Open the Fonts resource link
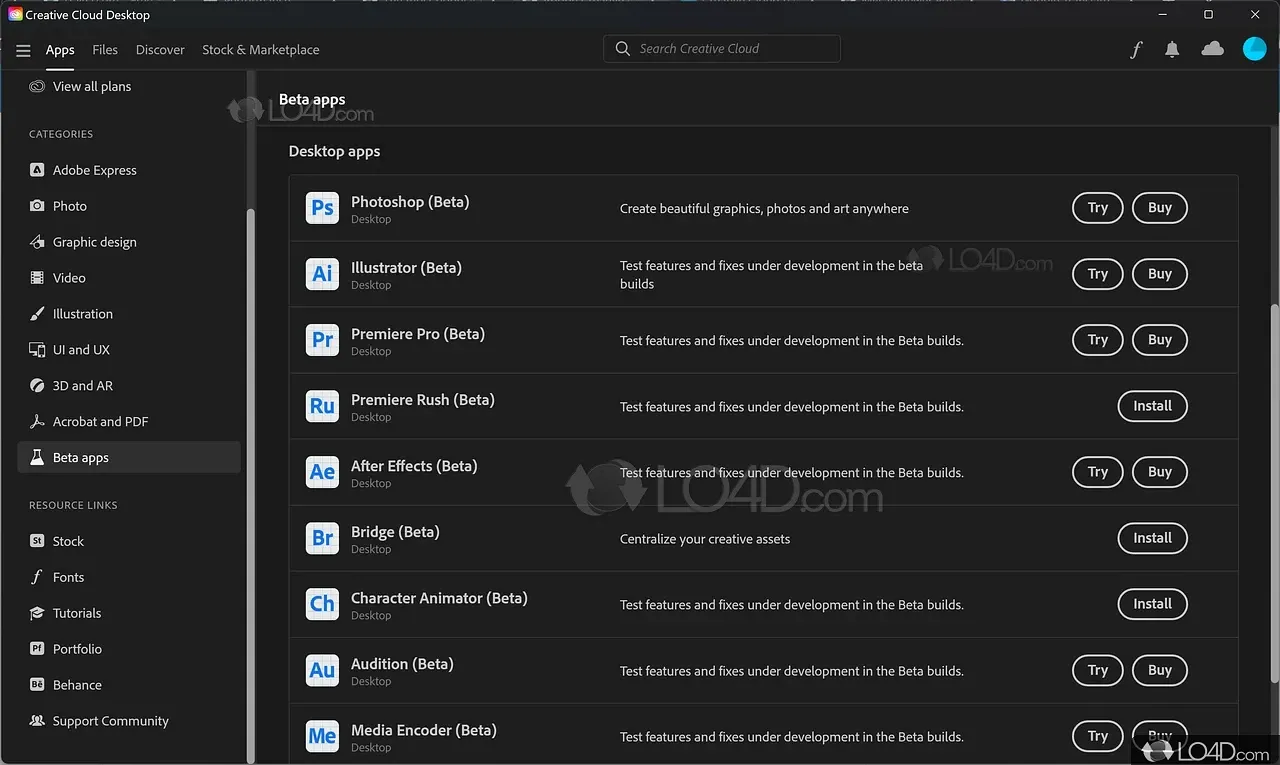Screen dimensions: 1280x765 pos(129,577)
